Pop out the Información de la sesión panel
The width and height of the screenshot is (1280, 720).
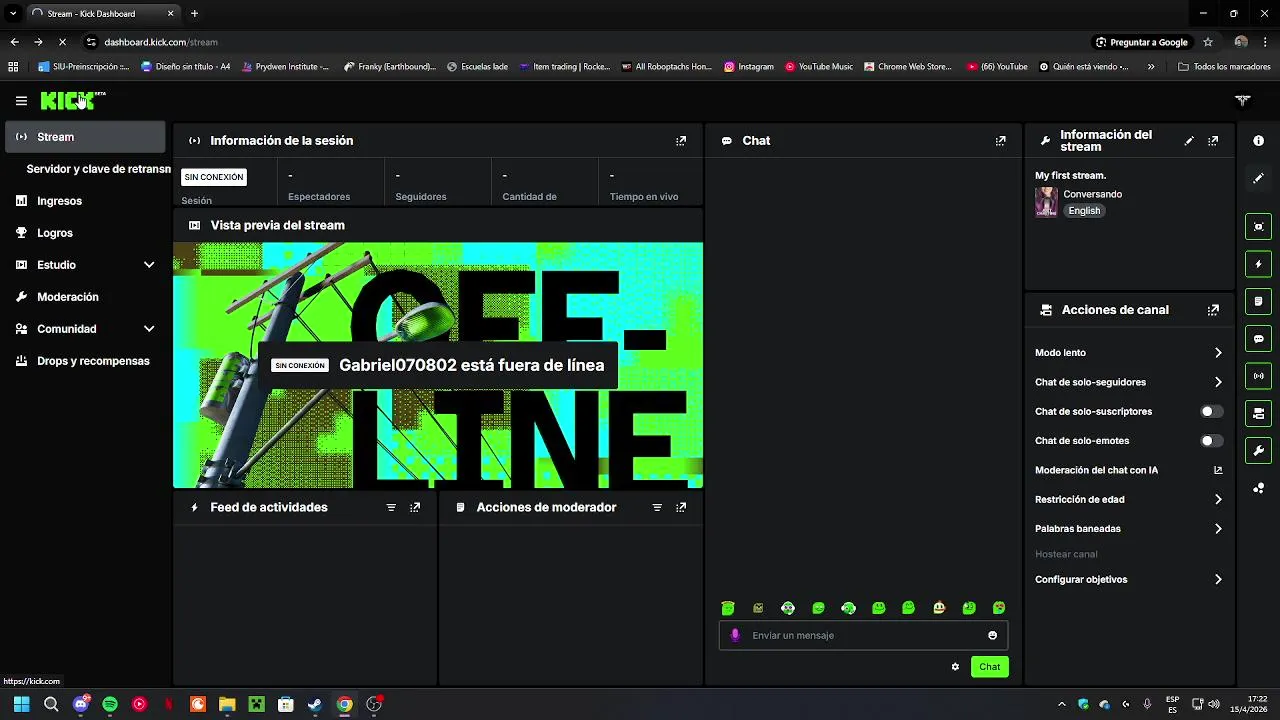point(681,141)
